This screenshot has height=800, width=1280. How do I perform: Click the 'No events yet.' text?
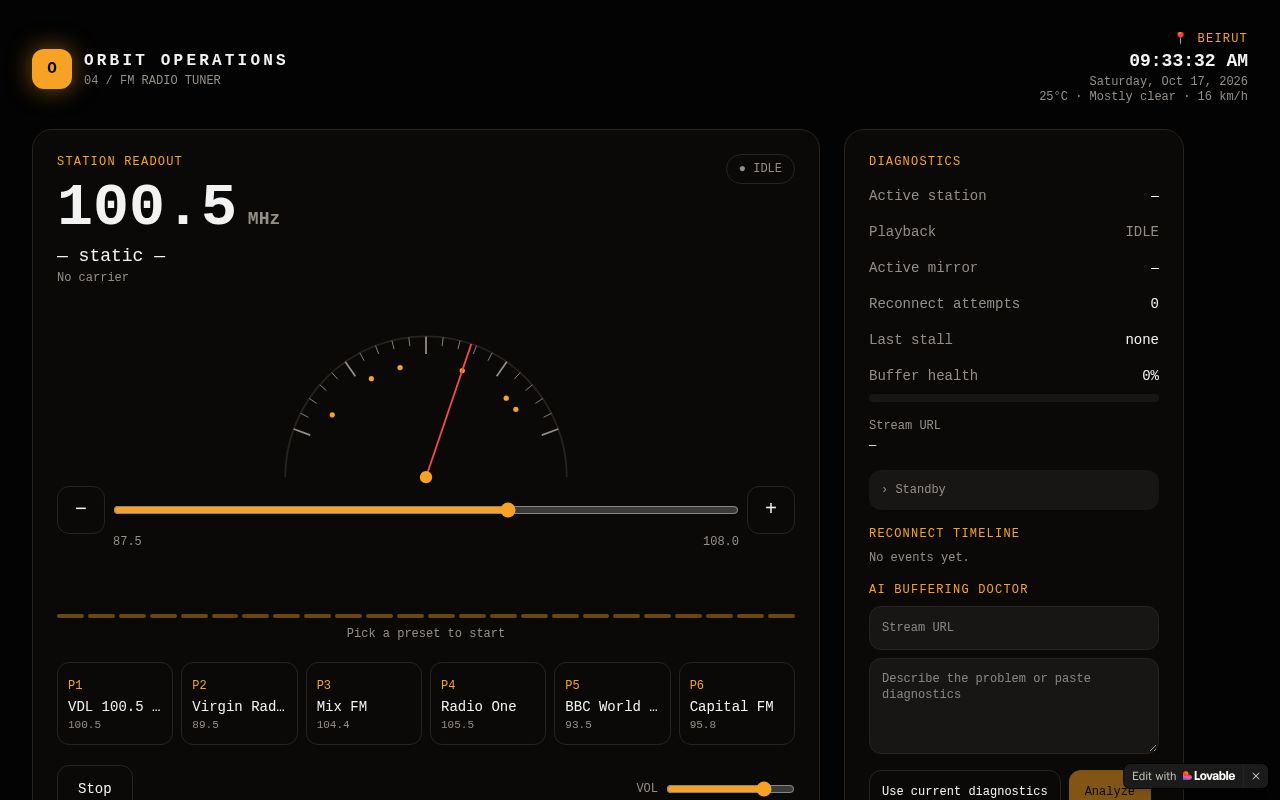919,558
